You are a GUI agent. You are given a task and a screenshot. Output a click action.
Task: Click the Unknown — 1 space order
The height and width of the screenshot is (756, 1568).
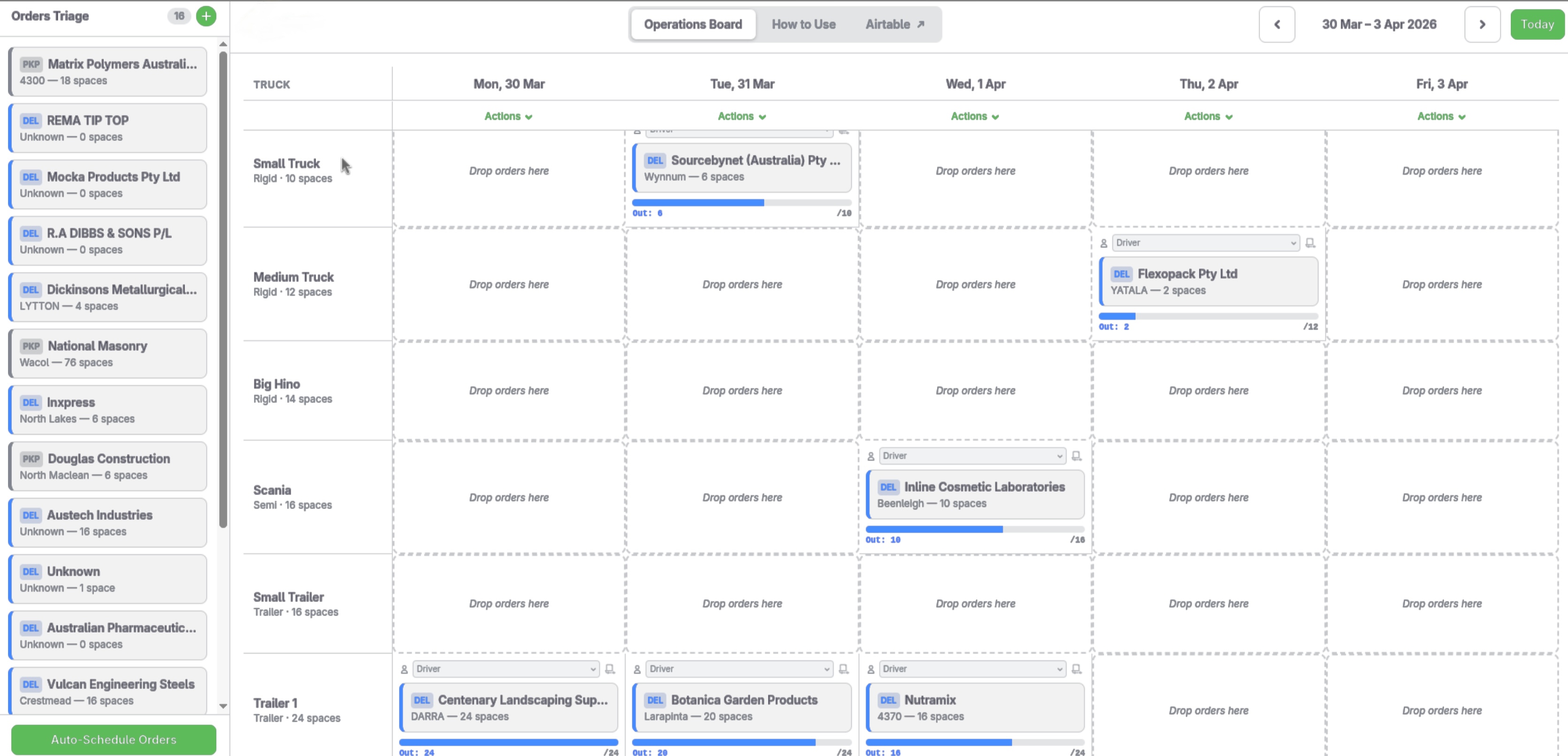coord(108,579)
